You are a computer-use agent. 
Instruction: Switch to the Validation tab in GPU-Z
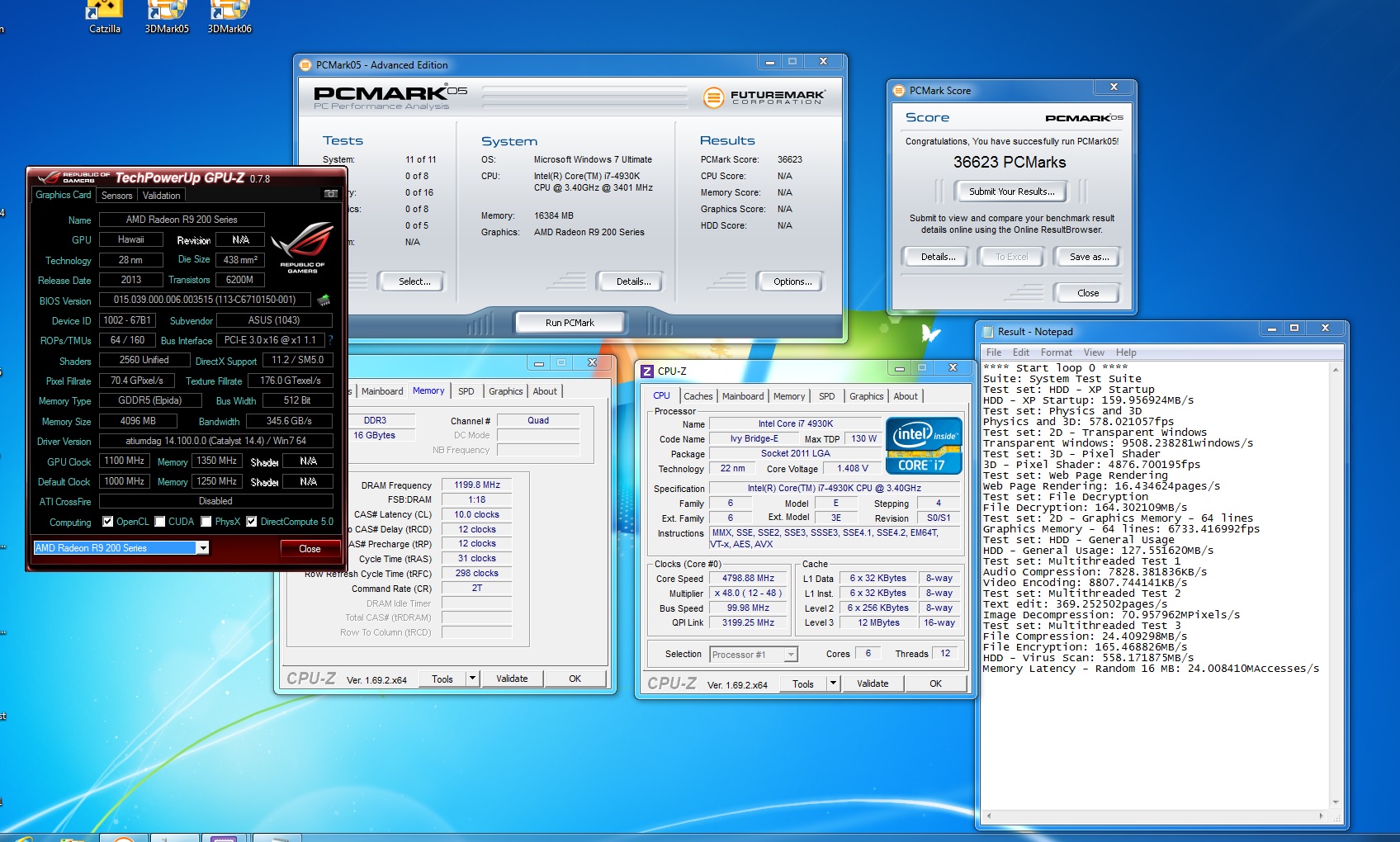[161, 196]
